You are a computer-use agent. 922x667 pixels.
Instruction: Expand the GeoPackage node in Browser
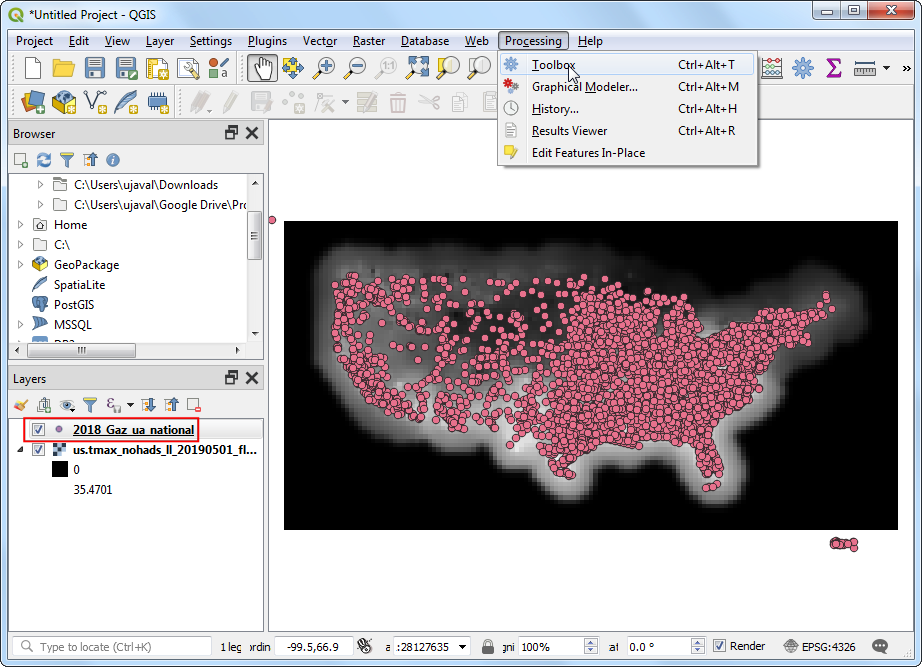tap(21, 265)
